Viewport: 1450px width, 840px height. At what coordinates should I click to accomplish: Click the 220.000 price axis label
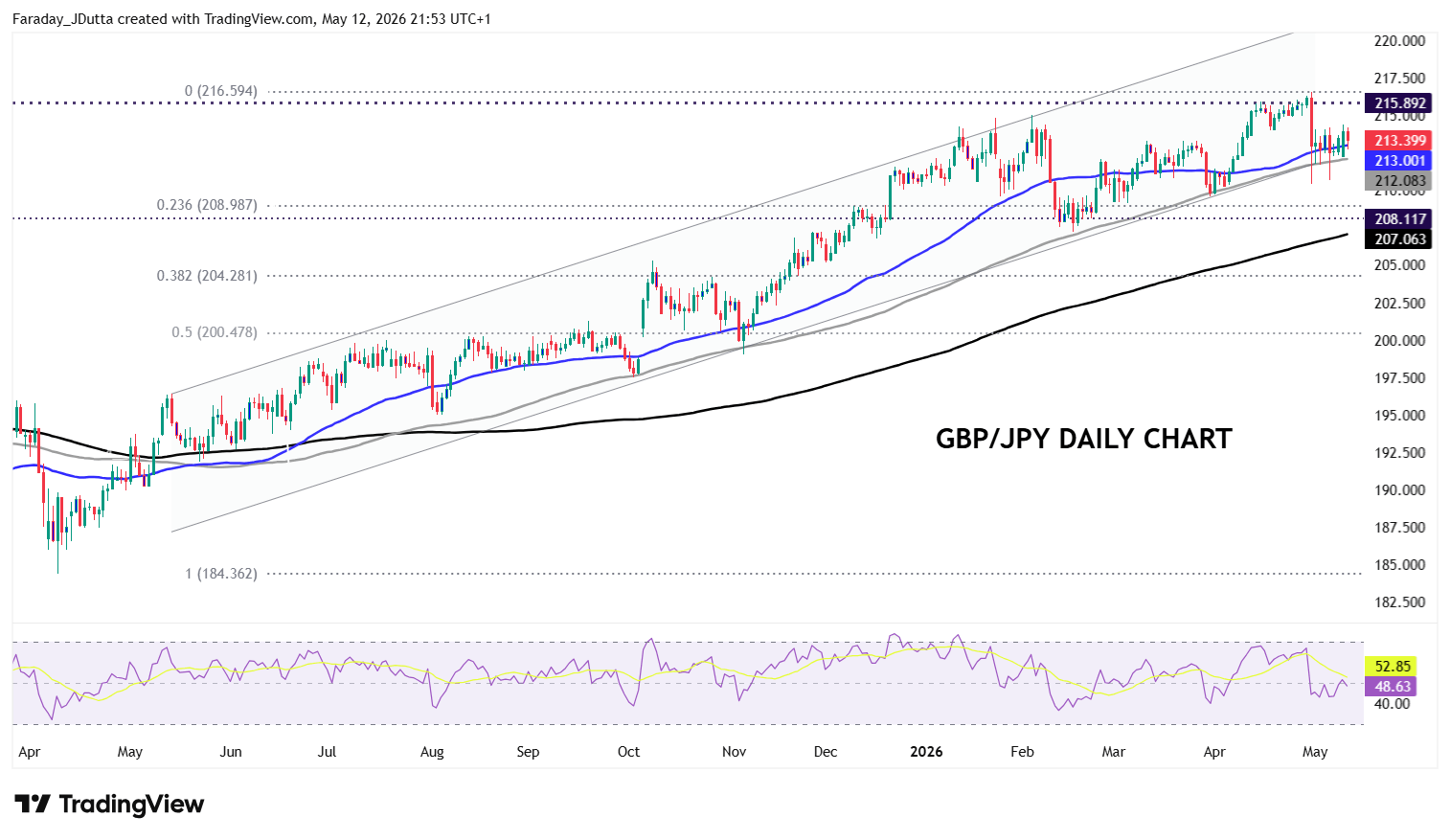point(1400,41)
